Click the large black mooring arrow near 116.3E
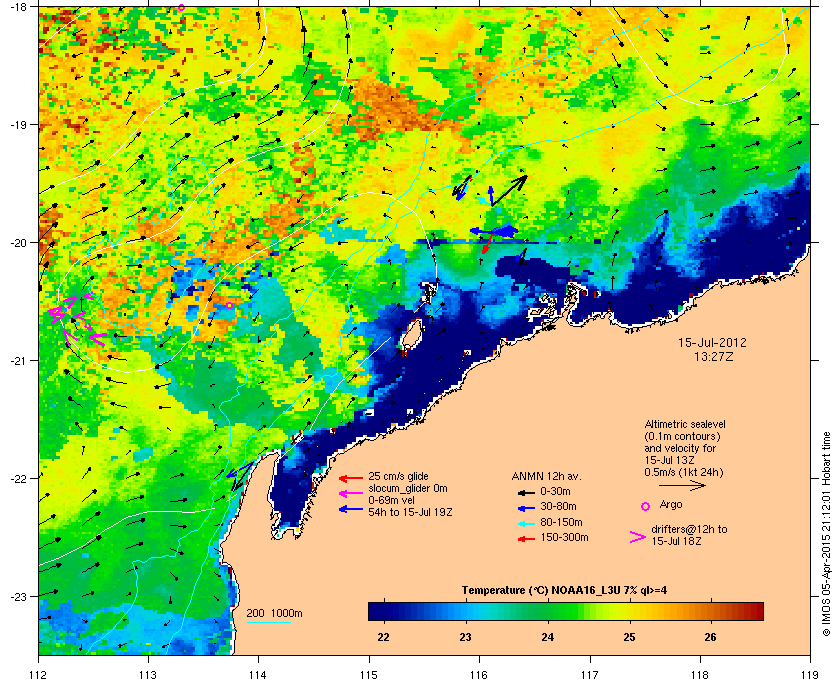This screenshot has height=680, width=840. pyautogui.click(x=509, y=191)
